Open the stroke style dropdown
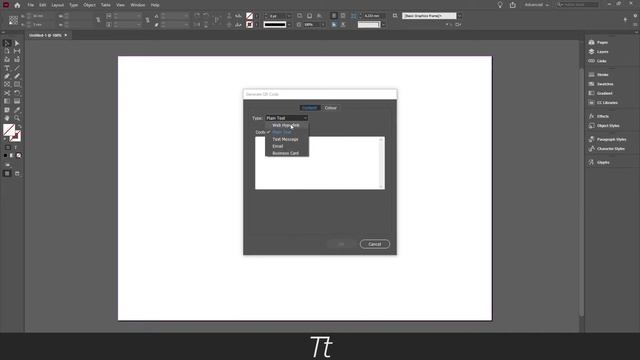The image size is (640, 360). point(289,25)
